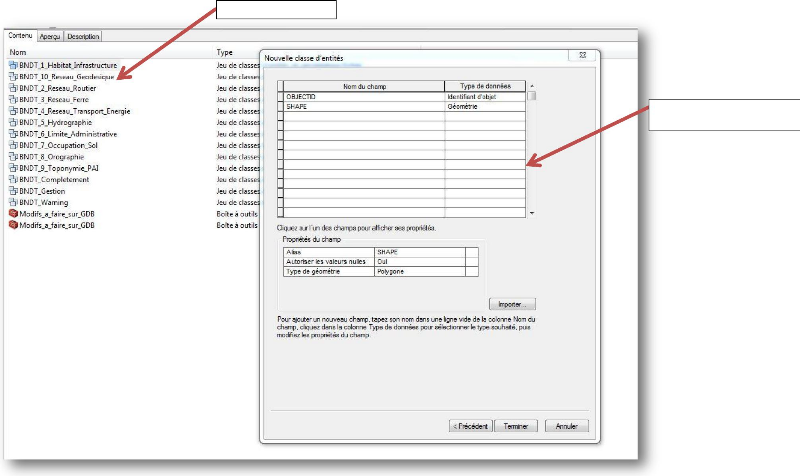Click the Importer... button
The height and width of the screenshot is (476, 800).
point(512,304)
